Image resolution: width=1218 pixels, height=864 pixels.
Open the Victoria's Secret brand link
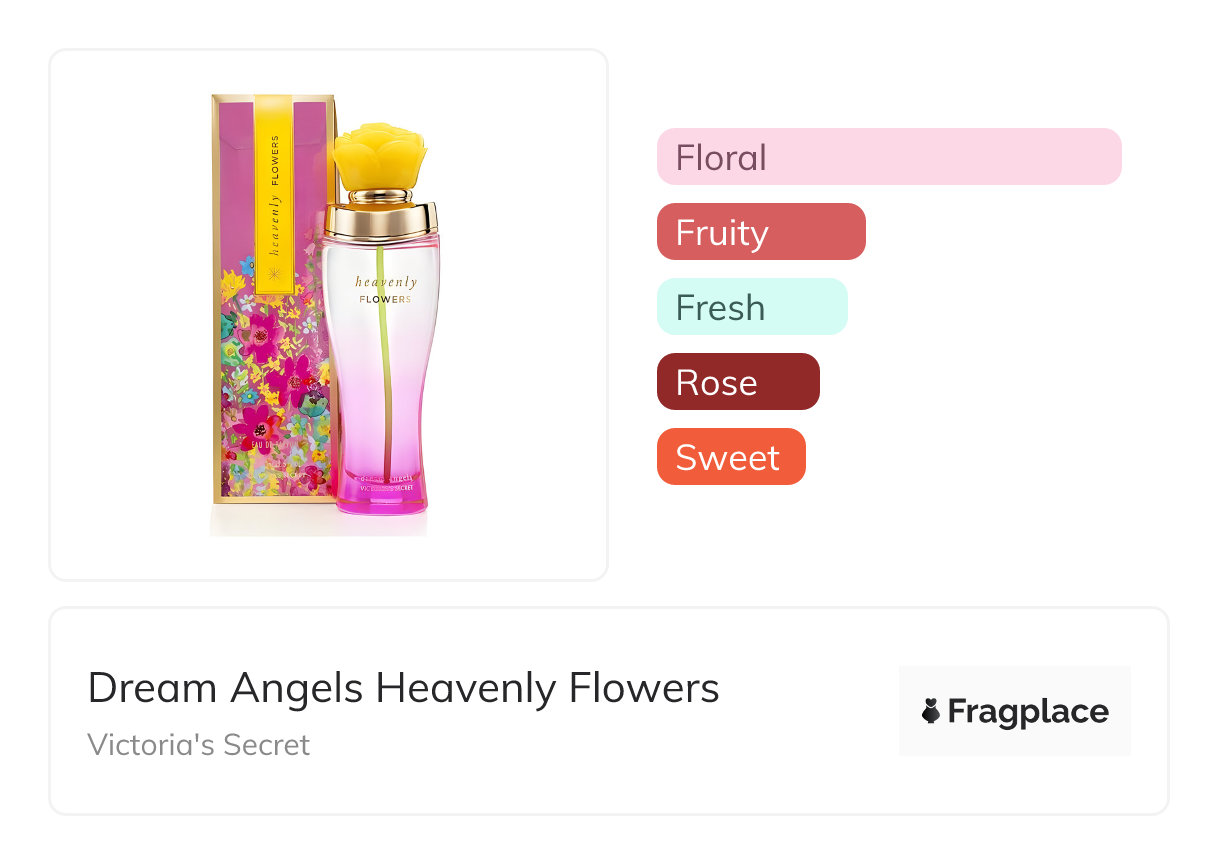click(198, 745)
